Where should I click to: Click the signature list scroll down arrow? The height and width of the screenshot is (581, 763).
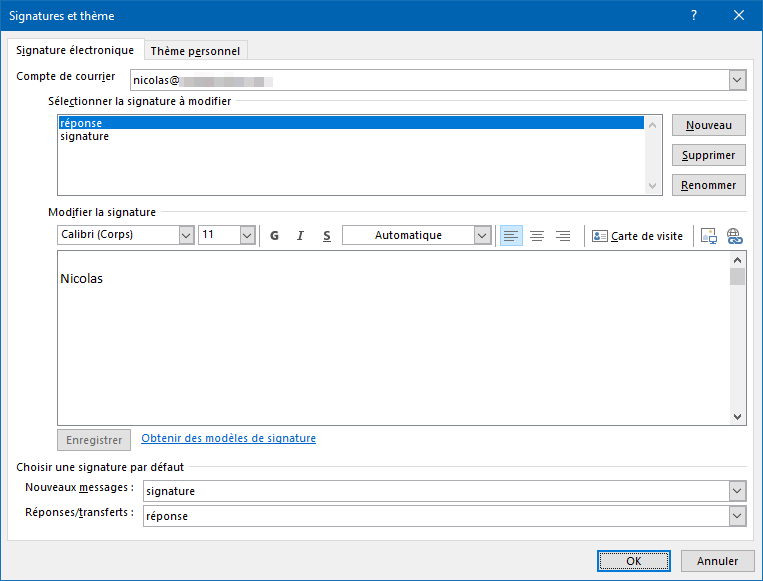[653, 186]
